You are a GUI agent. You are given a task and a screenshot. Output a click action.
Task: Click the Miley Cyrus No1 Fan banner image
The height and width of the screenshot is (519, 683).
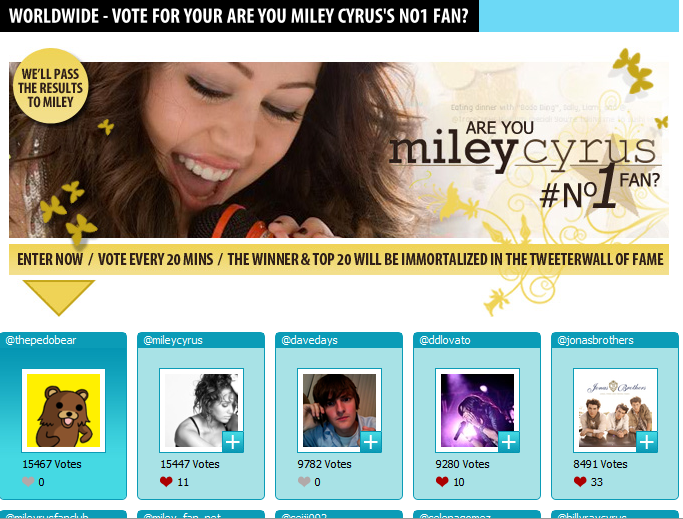point(339,149)
